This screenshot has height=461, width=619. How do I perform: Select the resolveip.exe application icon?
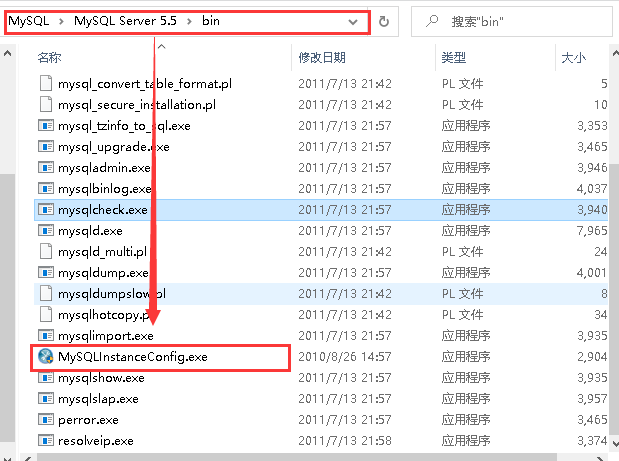tap(46, 440)
